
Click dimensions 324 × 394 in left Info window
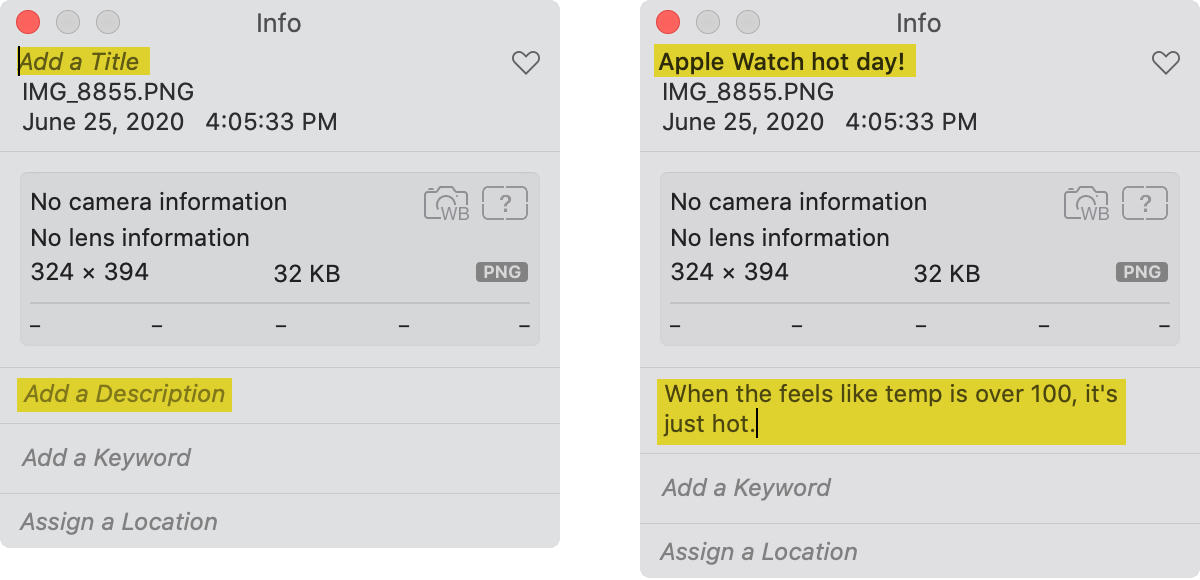tap(90, 272)
